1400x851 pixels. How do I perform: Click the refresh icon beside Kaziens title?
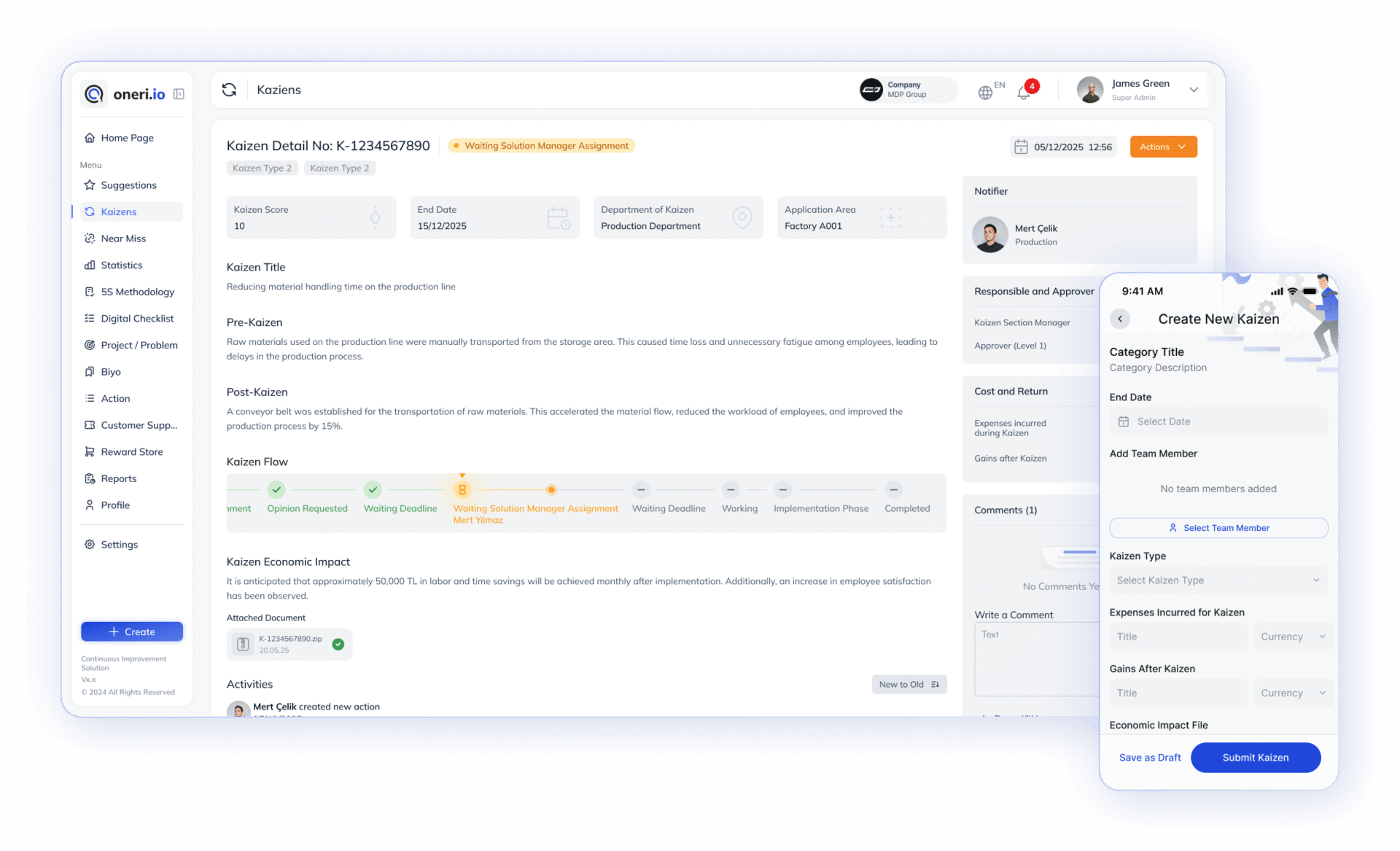tap(229, 90)
